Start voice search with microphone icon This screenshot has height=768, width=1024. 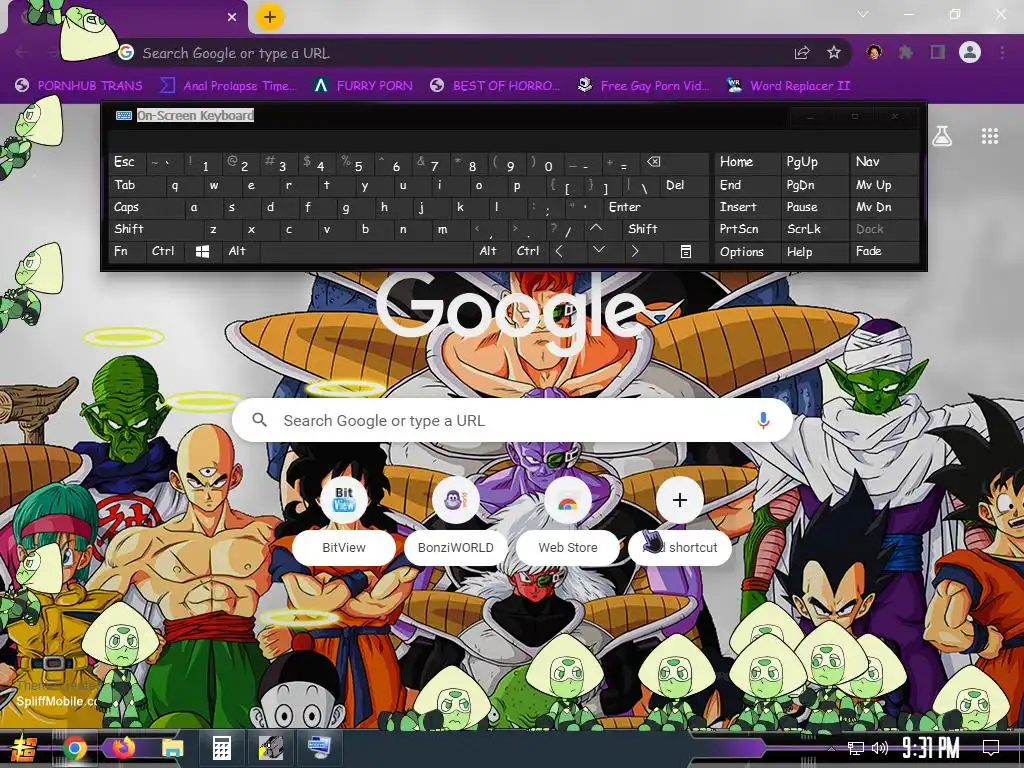click(x=763, y=421)
